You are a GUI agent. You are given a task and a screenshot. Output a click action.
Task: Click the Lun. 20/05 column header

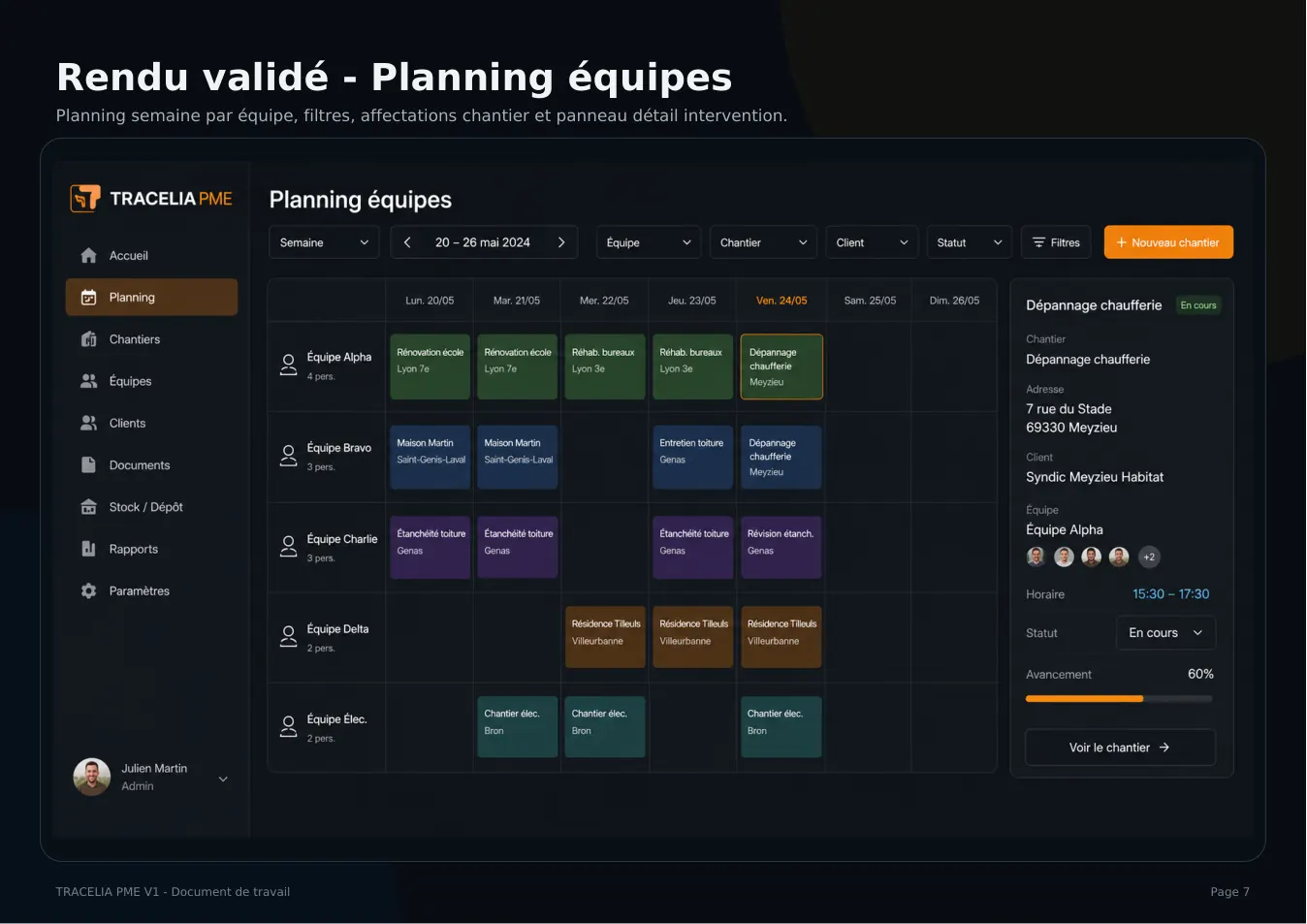coord(430,301)
